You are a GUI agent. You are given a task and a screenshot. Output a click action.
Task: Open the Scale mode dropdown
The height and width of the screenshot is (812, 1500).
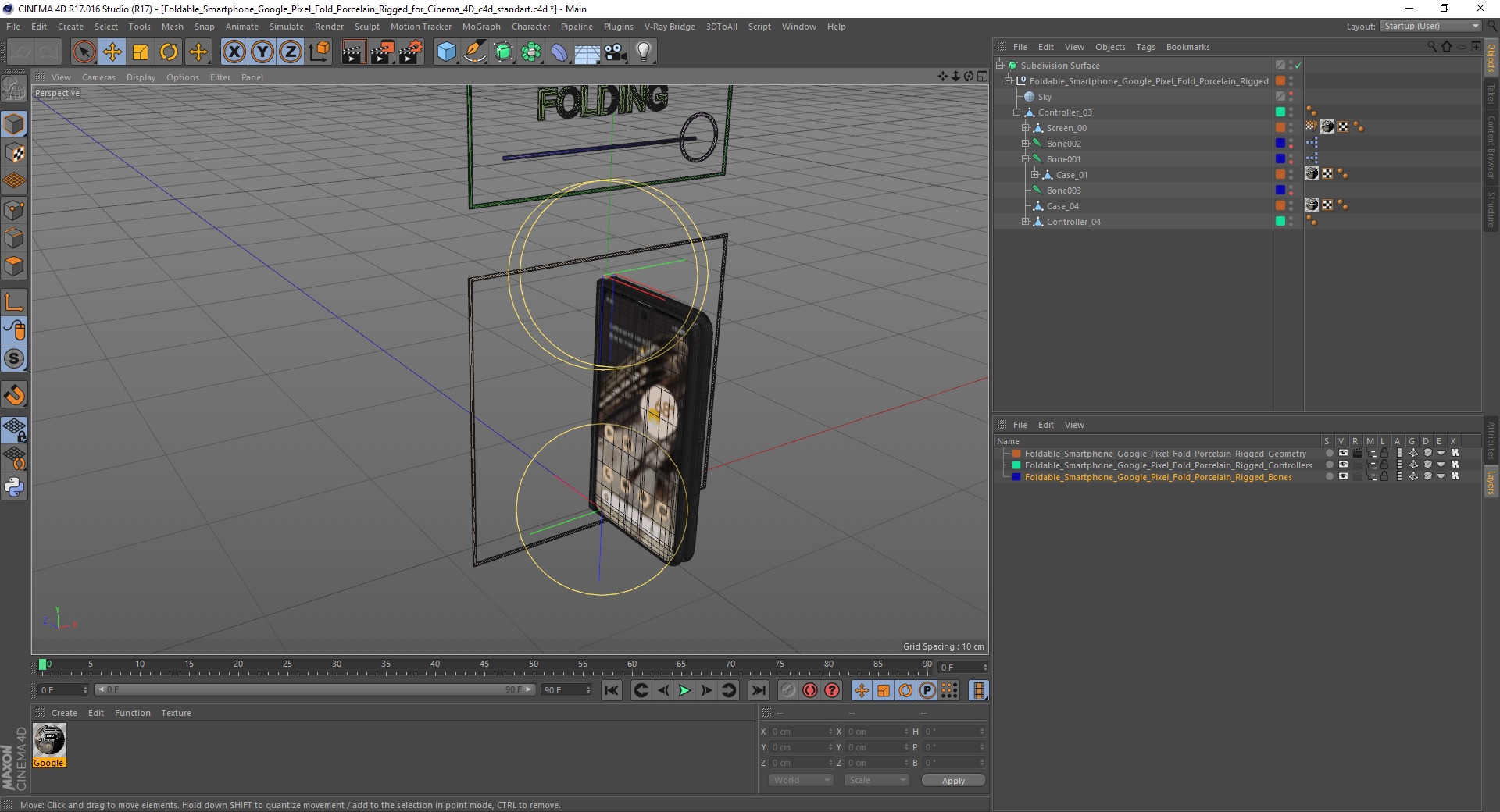(877, 780)
